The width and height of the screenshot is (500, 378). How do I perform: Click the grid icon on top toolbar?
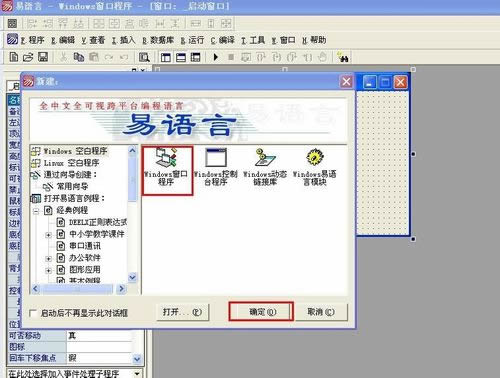(12, 23)
